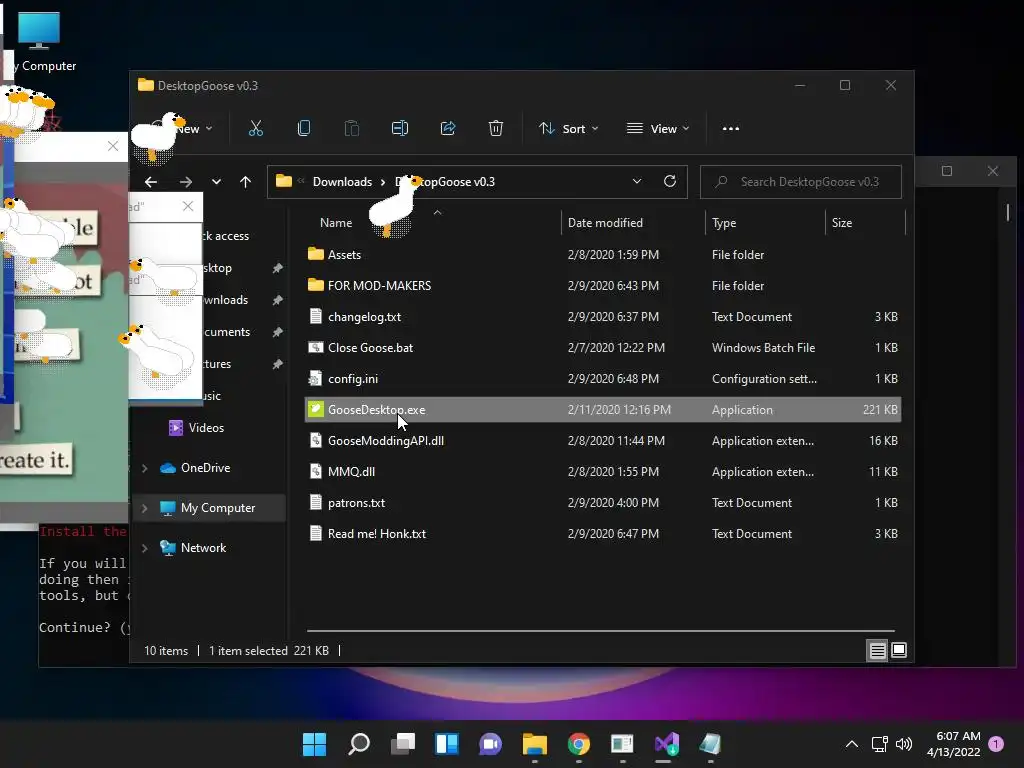
Task: Open the Sort dropdown menu
Action: (x=568, y=129)
